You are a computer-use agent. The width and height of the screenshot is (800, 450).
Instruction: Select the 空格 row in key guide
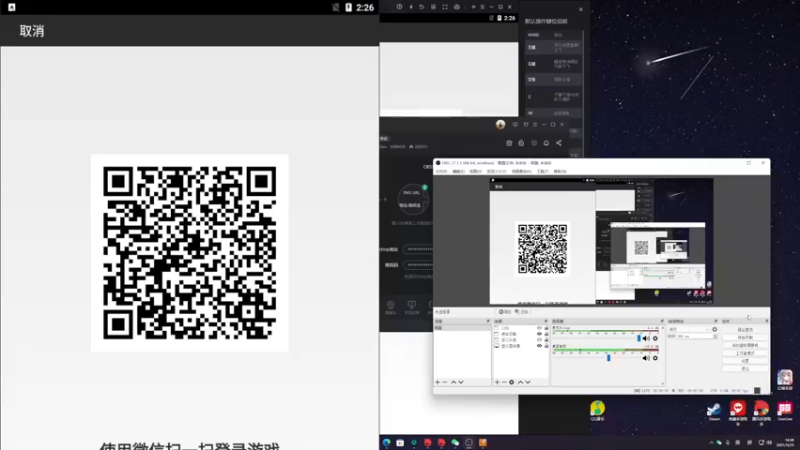click(x=553, y=80)
